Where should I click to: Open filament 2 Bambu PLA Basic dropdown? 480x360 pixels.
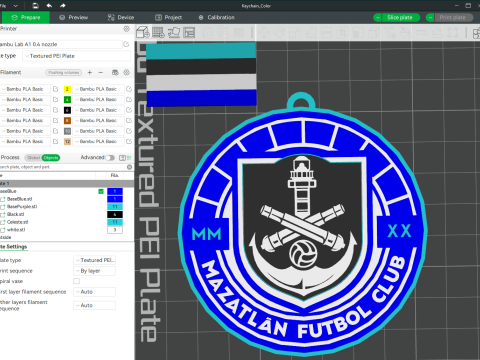[x=98, y=89]
